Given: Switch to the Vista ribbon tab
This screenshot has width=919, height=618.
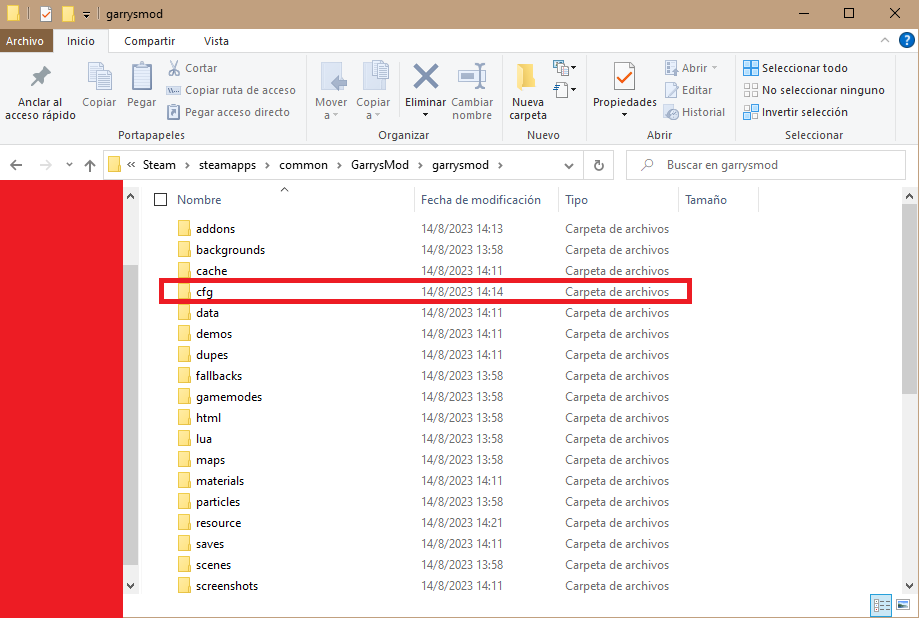Looking at the screenshot, I should 216,41.
